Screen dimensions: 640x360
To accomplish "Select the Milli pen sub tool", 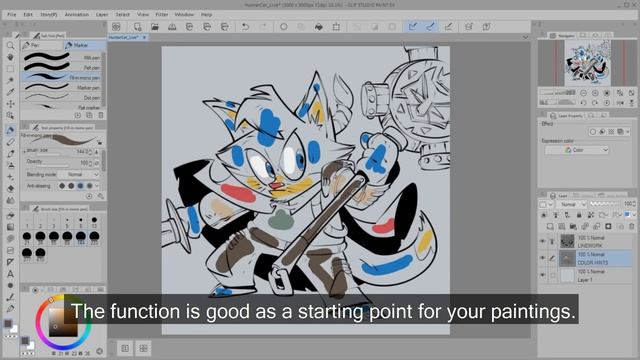I will pyautogui.click(x=62, y=57).
